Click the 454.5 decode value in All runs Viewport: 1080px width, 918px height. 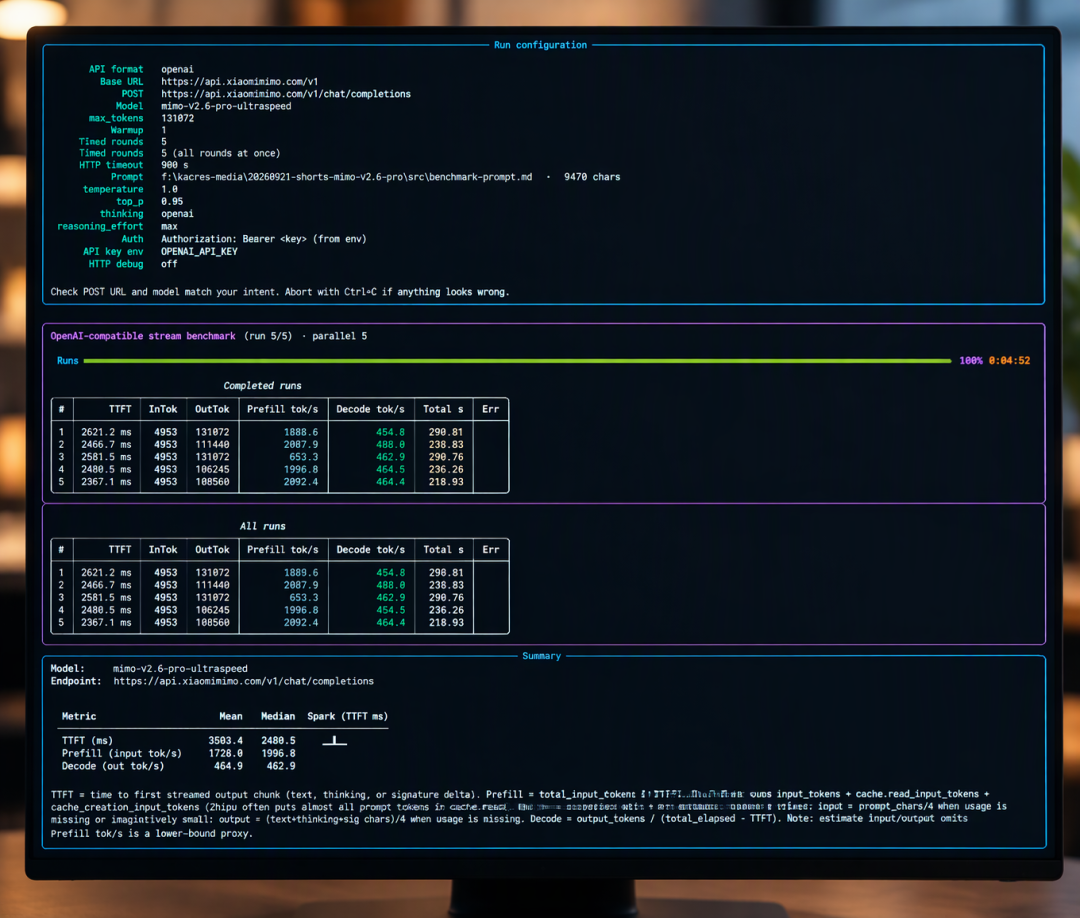click(391, 610)
